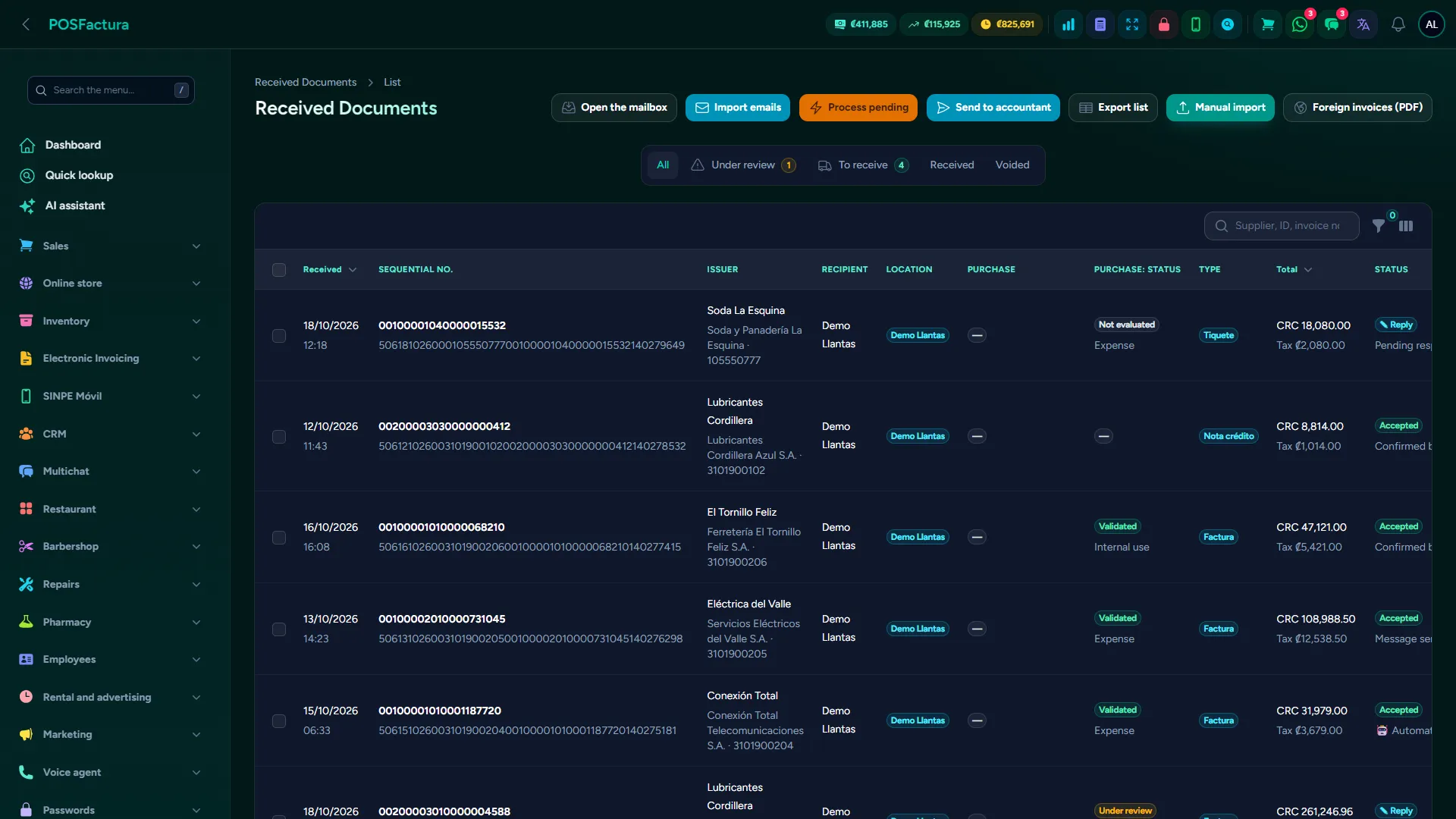Click Send to accountant button

993,108
